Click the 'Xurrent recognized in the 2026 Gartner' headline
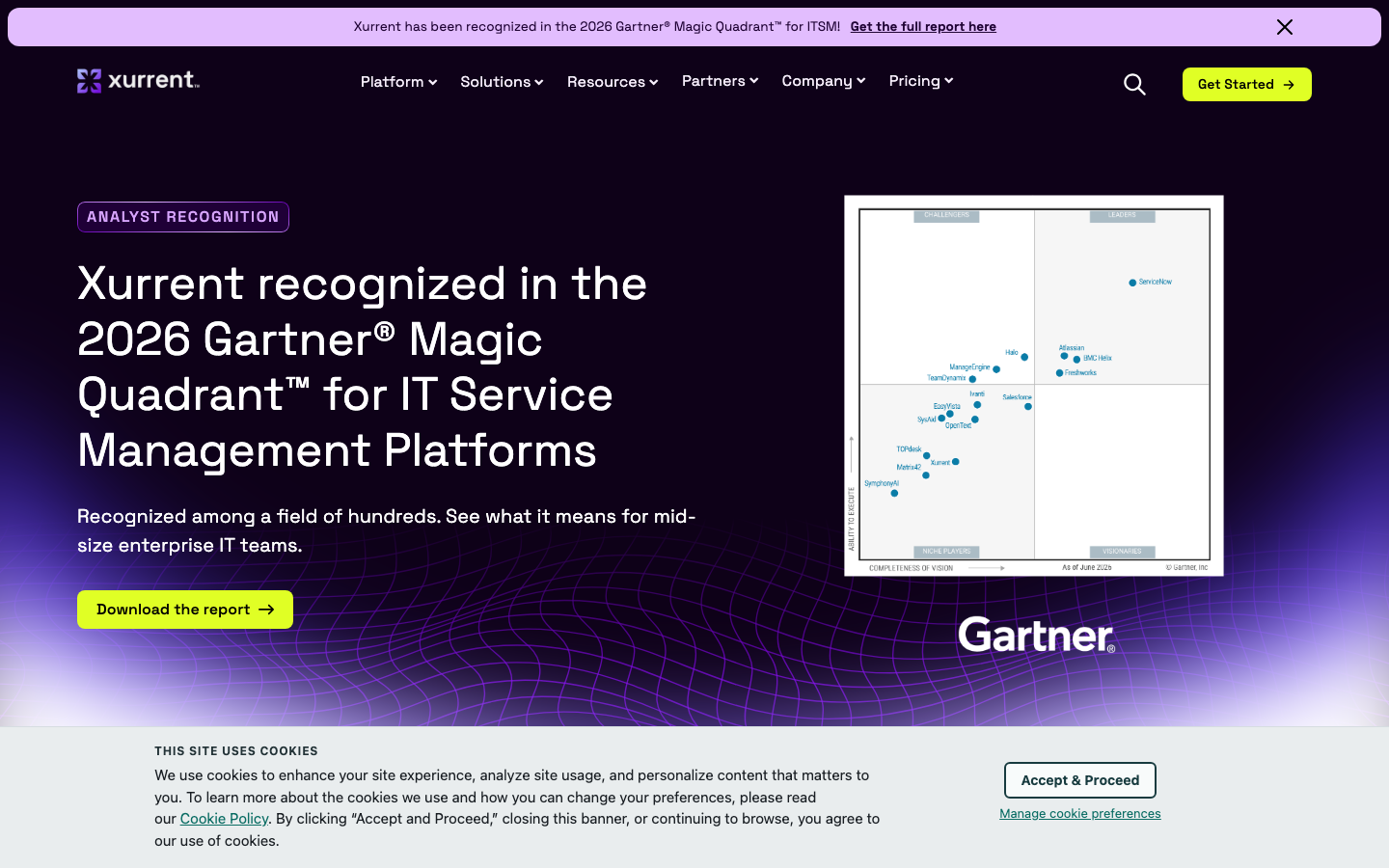The image size is (1389, 868). (363, 366)
